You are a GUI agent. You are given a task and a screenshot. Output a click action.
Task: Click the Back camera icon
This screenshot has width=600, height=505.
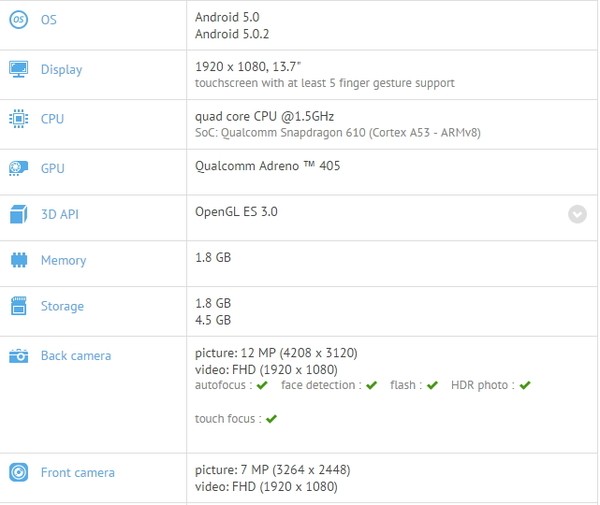pos(18,356)
